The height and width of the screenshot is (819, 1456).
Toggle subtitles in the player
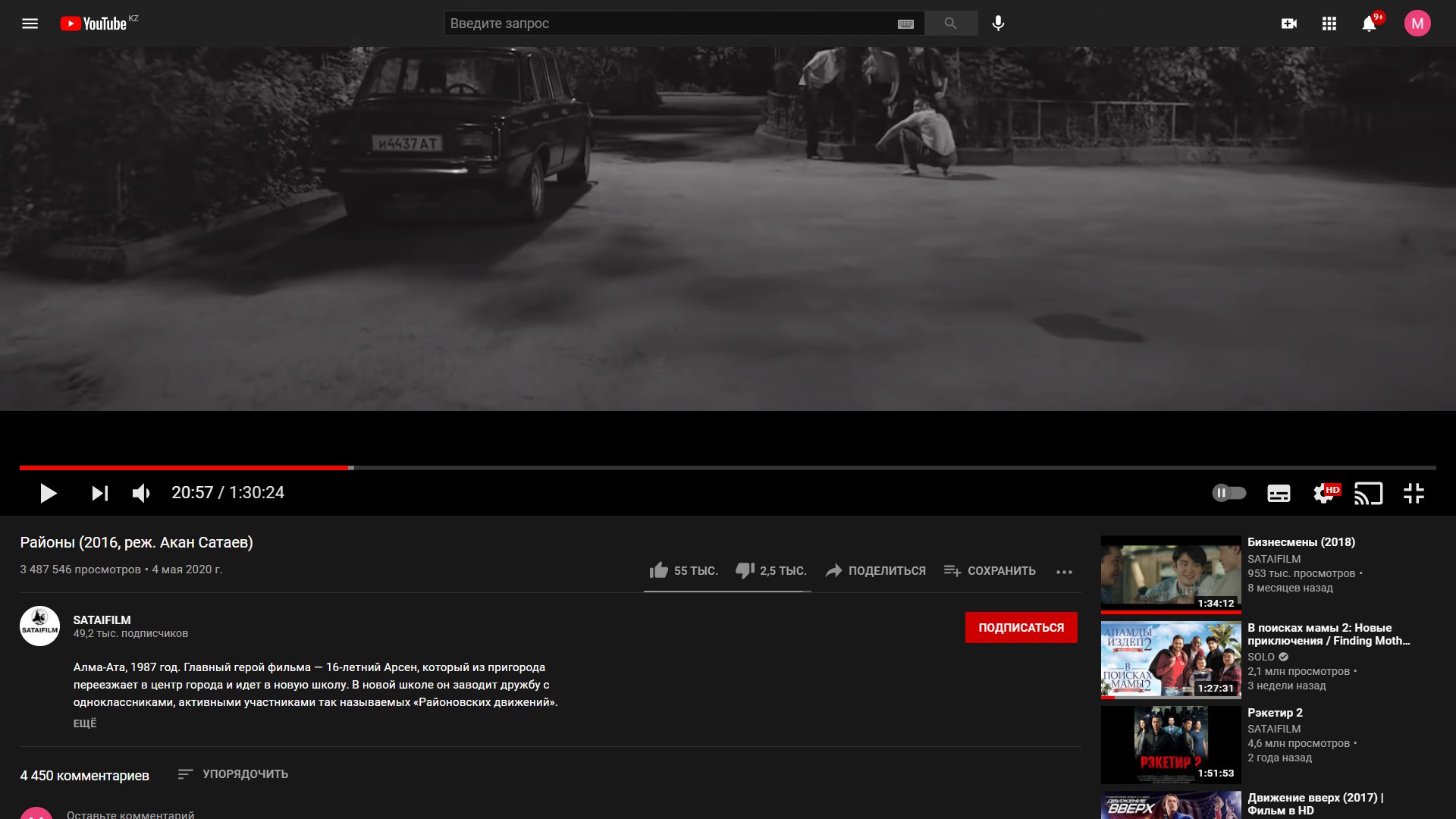tap(1279, 494)
